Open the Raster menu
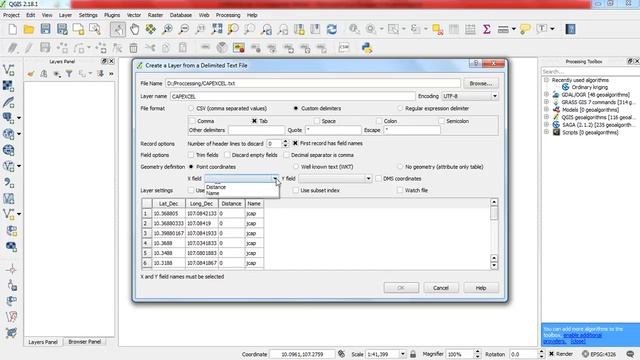Image resolution: width=640 pixels, height=360 pixels. [155, 15]
